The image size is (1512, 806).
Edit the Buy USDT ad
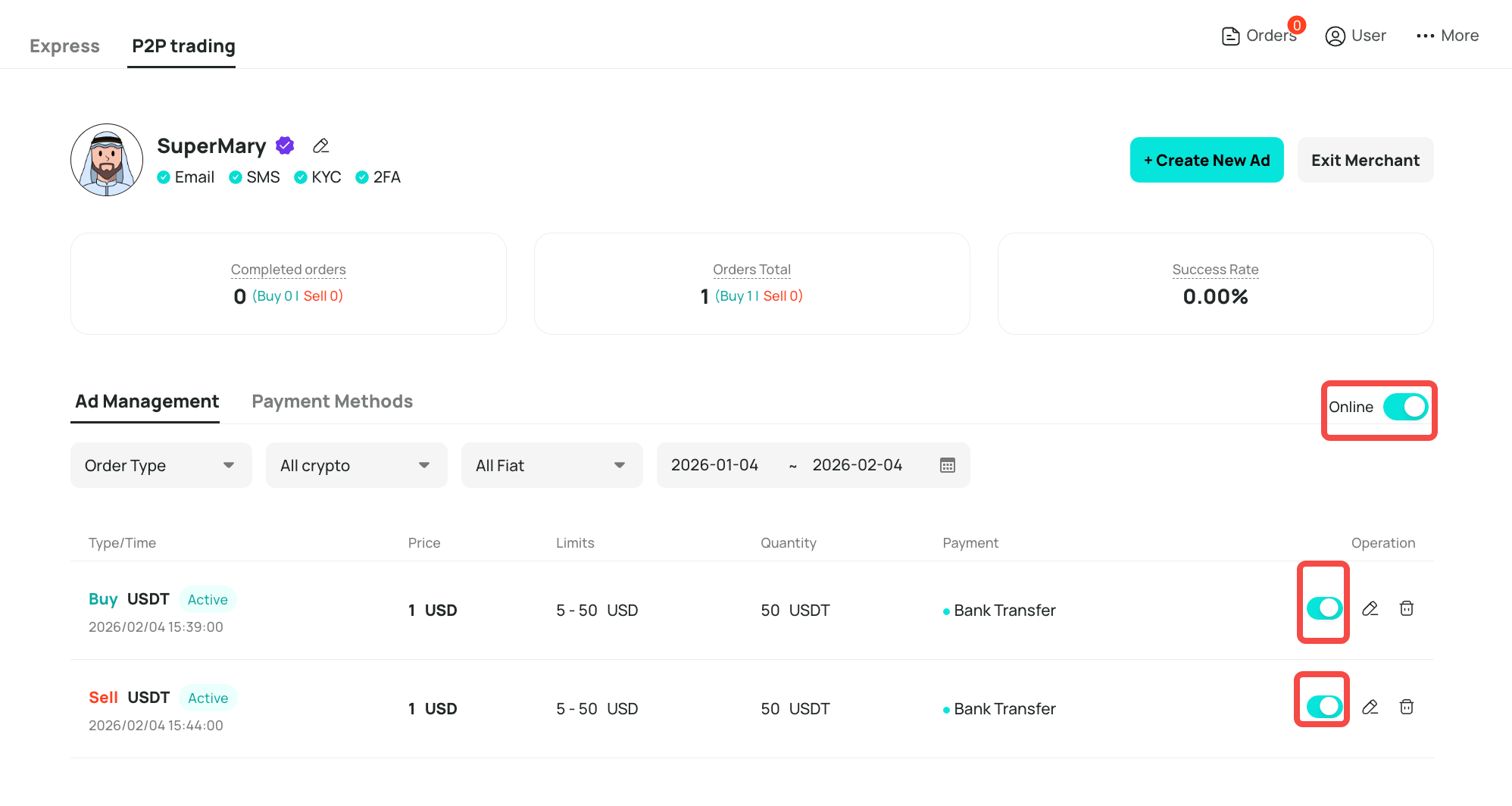1370,608
